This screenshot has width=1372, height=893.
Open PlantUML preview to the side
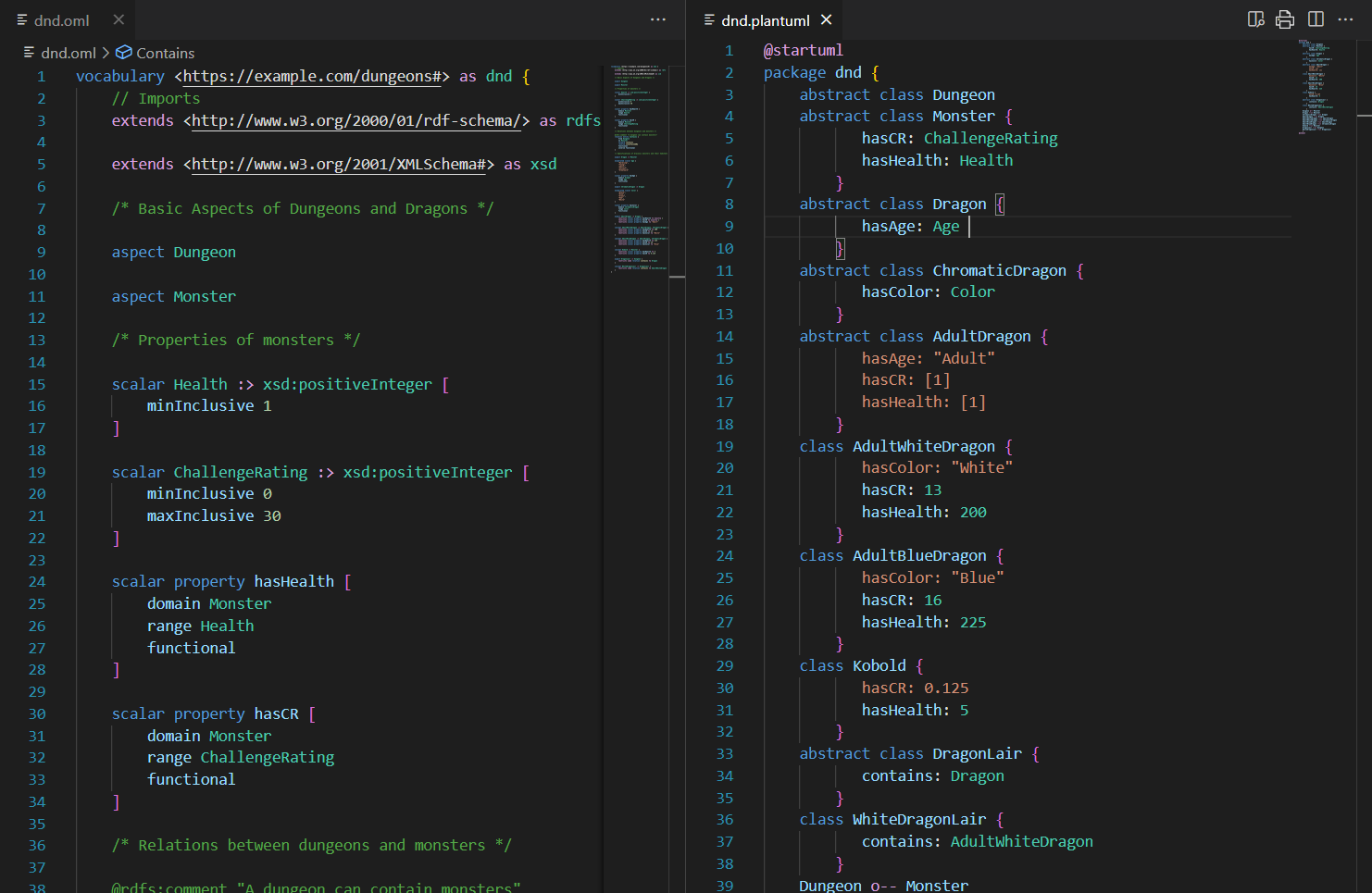(1256, 19)
